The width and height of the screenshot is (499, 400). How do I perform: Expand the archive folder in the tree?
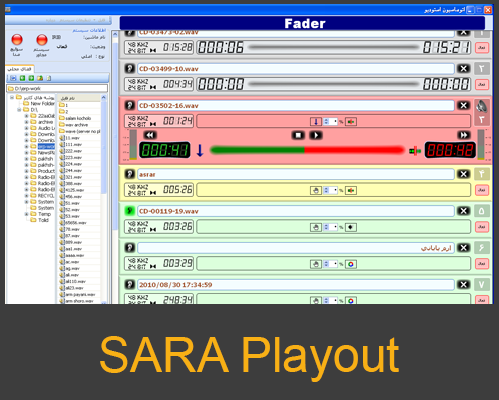(26, 122)
